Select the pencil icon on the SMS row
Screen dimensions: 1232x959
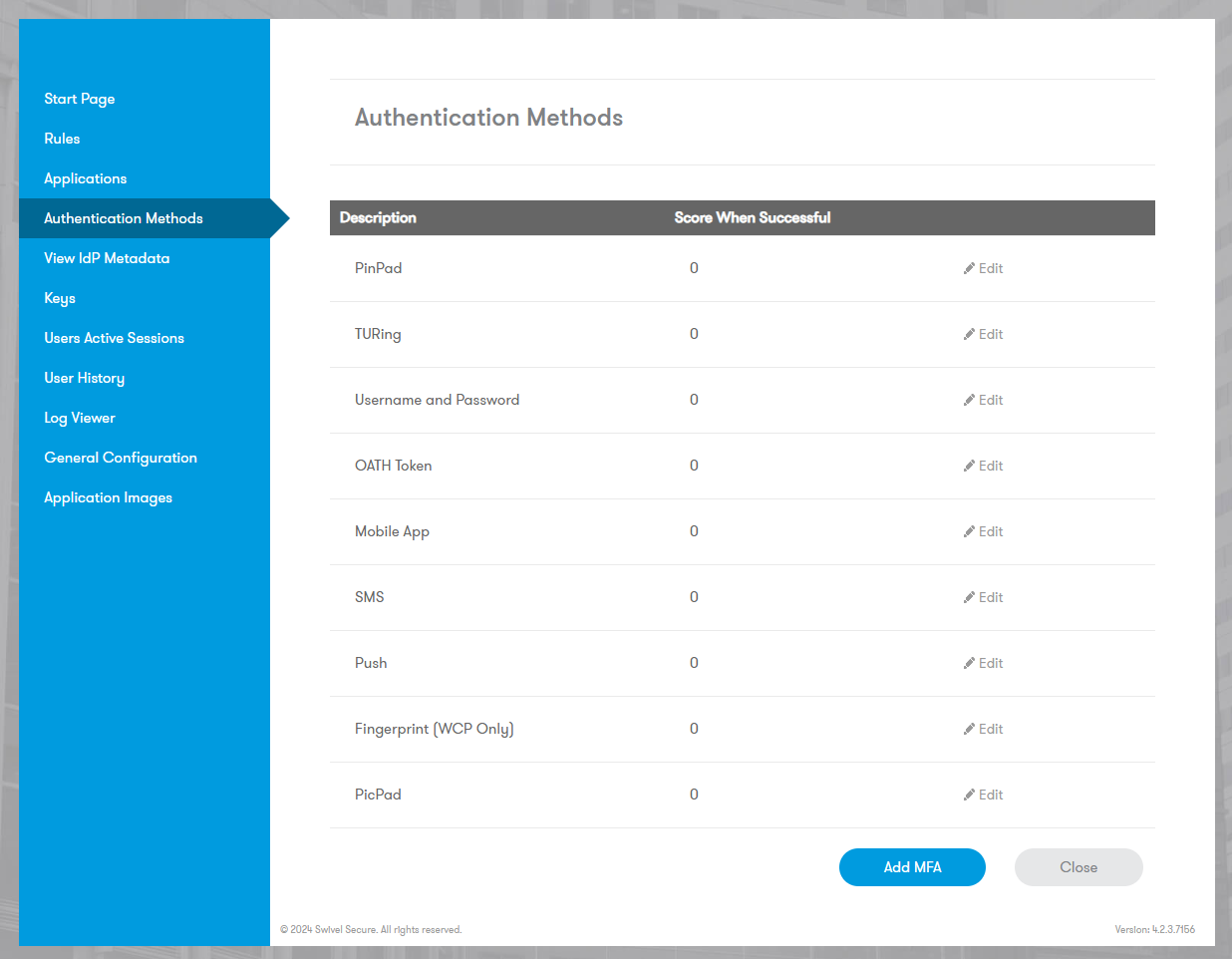click(968, 596)
